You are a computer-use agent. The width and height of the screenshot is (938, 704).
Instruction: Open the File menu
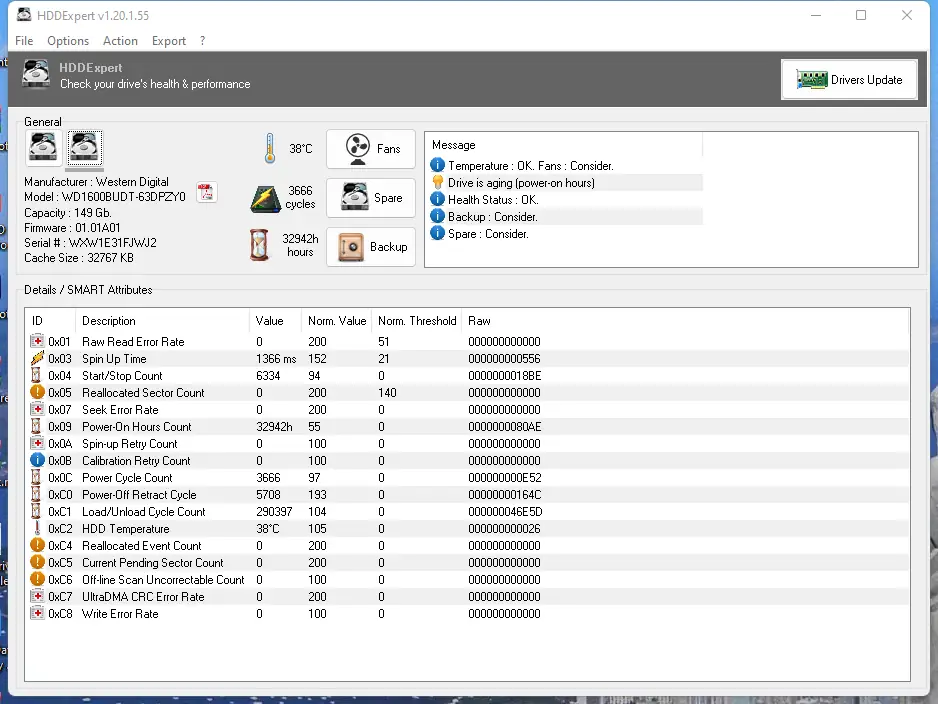coord(24,41)
